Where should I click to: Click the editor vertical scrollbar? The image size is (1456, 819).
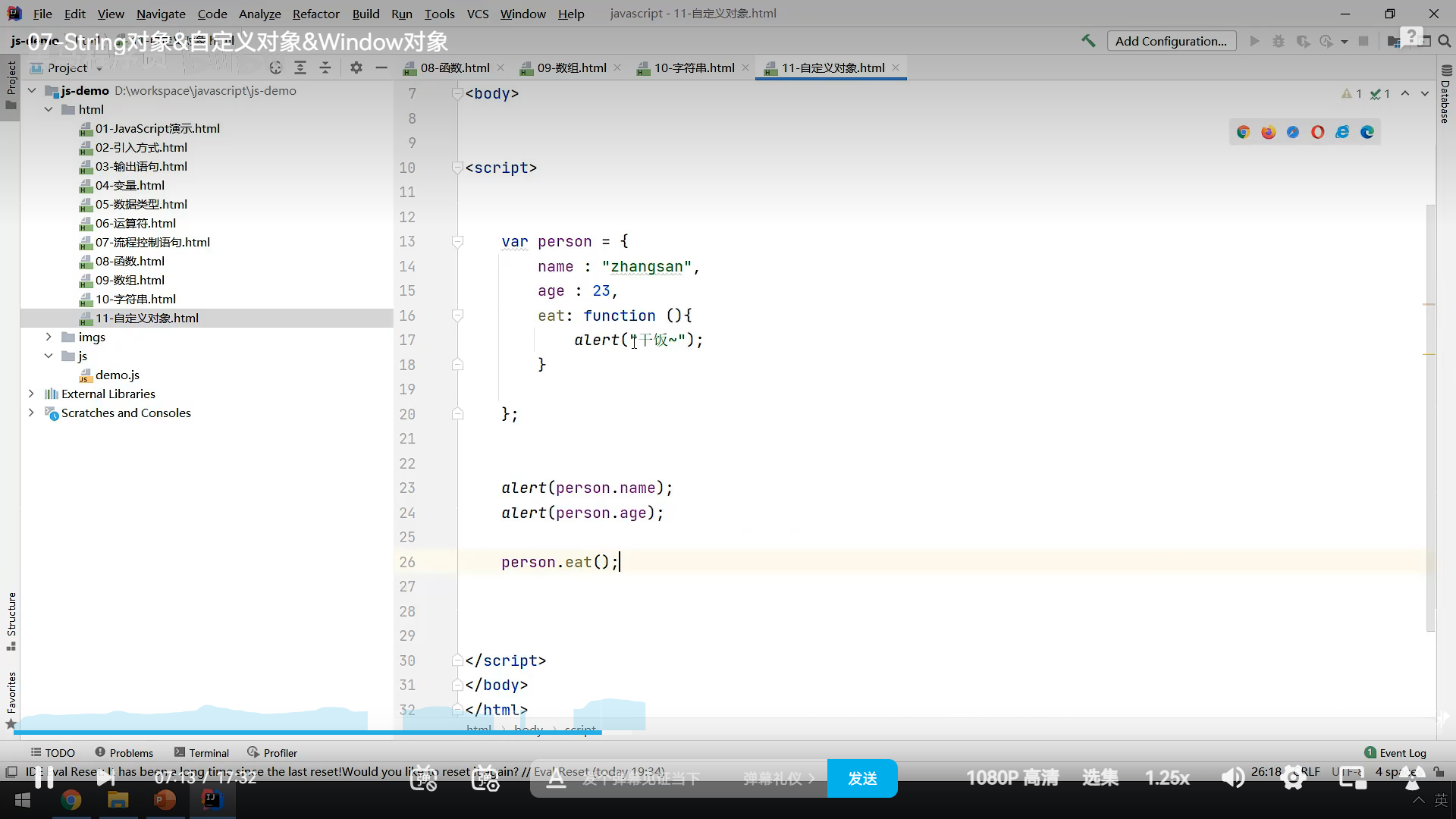(1430, 417)
